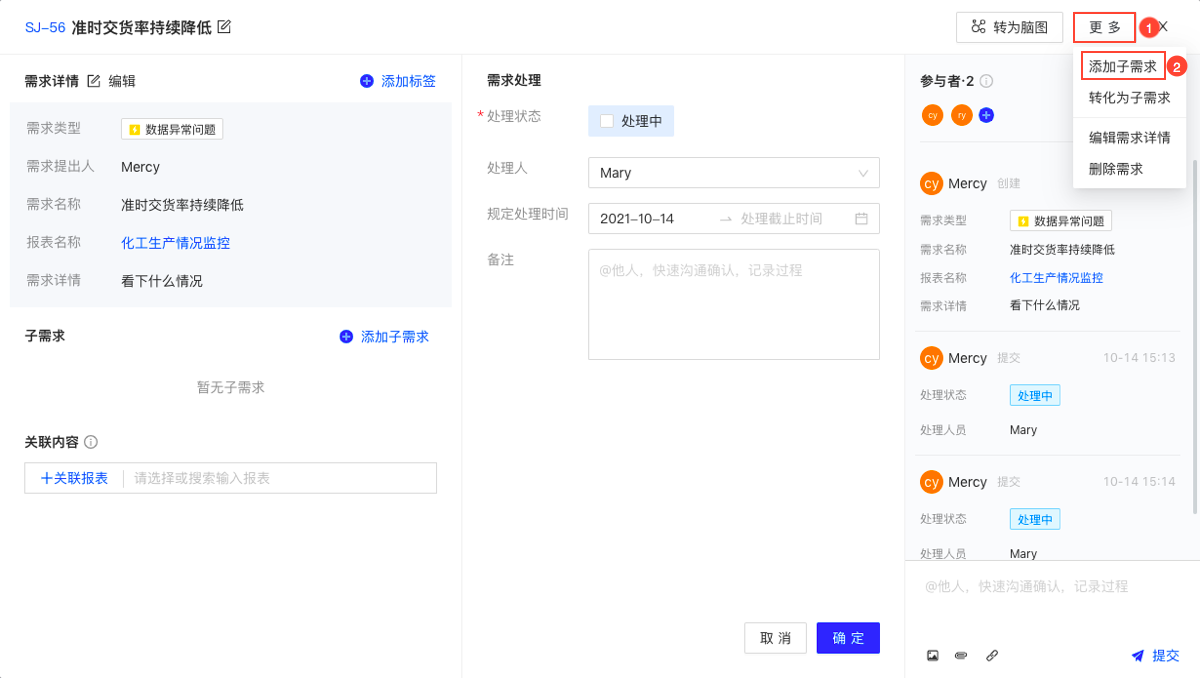Click the attachment paperclip icon
The height and width of the screenshot is (678, 1200).
(x=961, y=656)
